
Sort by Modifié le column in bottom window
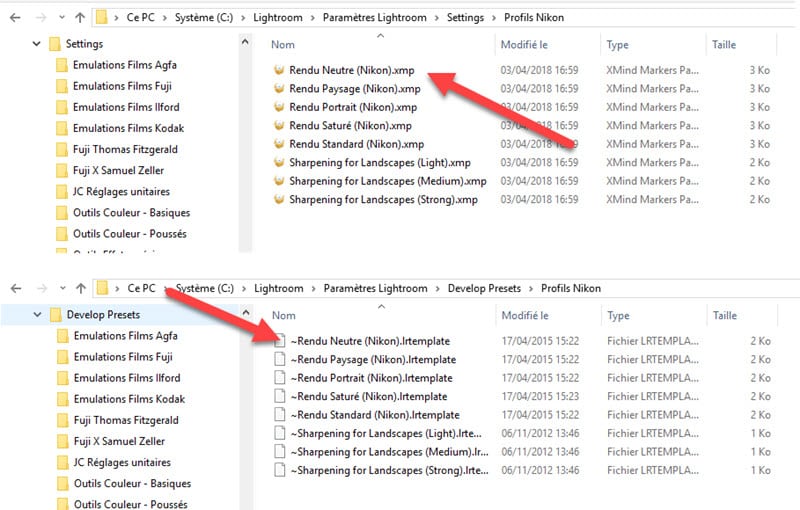tap(525, 315)
